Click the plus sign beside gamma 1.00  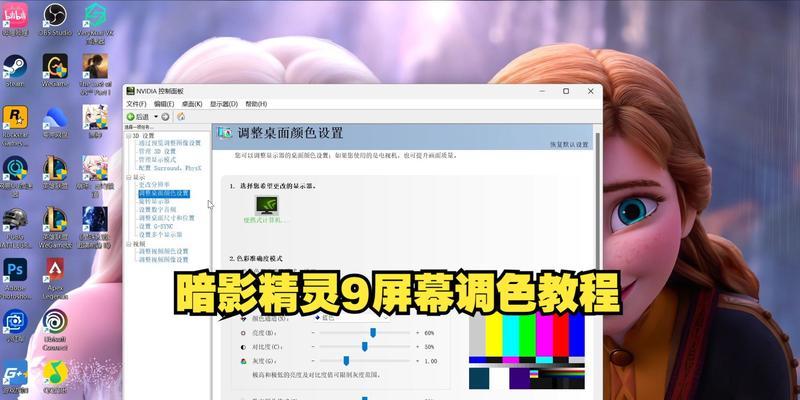tap(417, 361)
